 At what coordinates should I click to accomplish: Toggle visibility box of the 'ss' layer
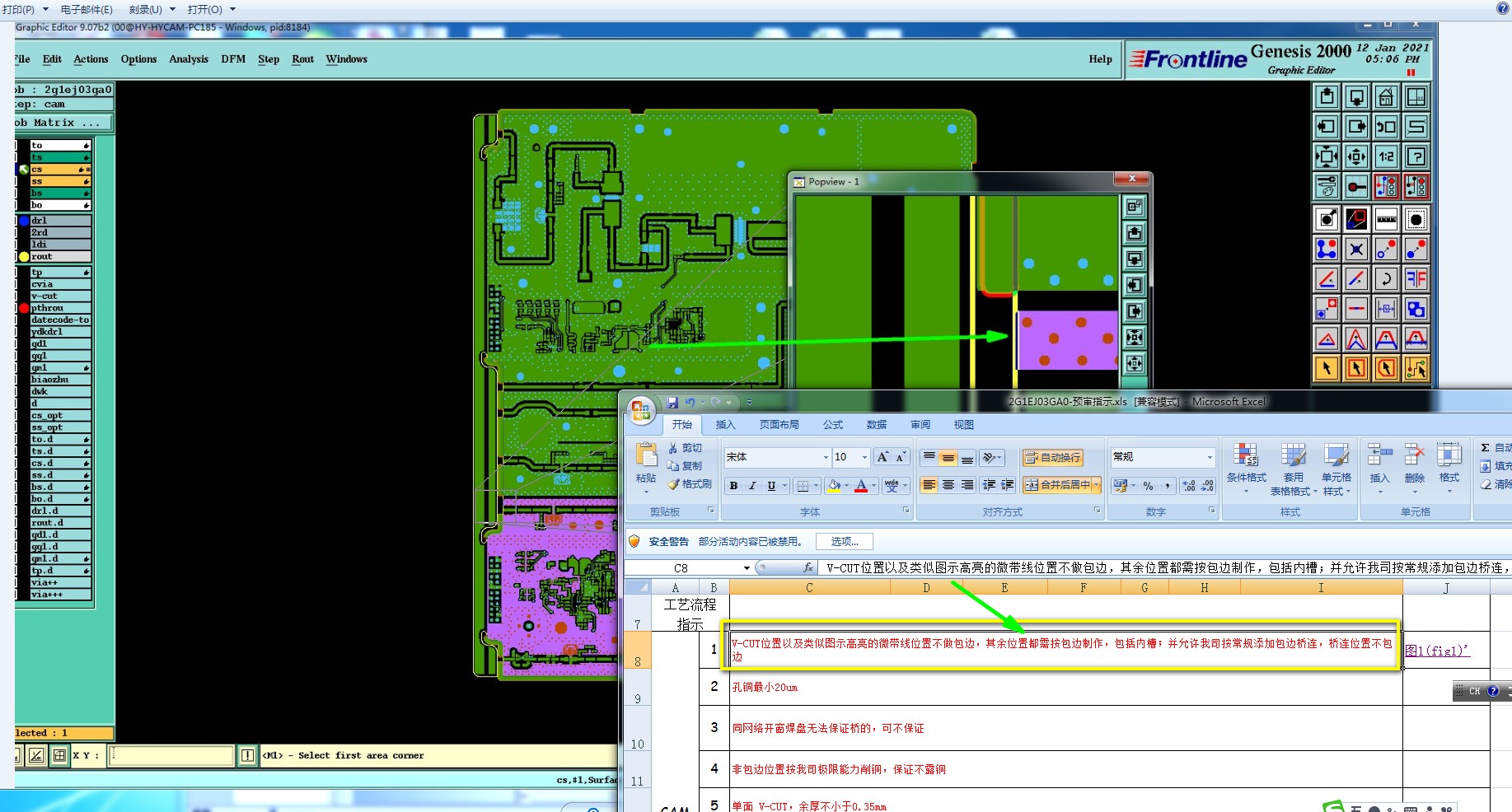23,181
